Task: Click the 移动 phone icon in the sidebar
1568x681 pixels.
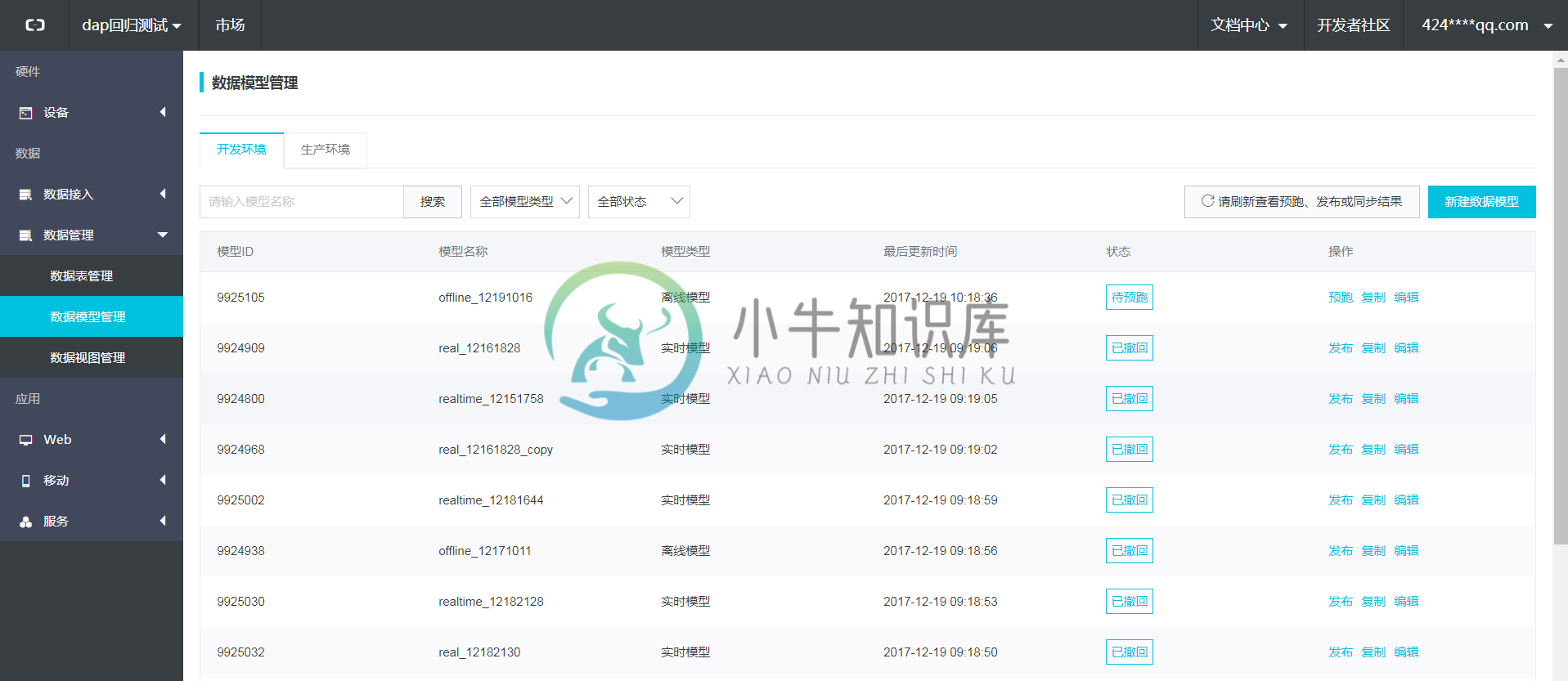Action: [26, 481]
